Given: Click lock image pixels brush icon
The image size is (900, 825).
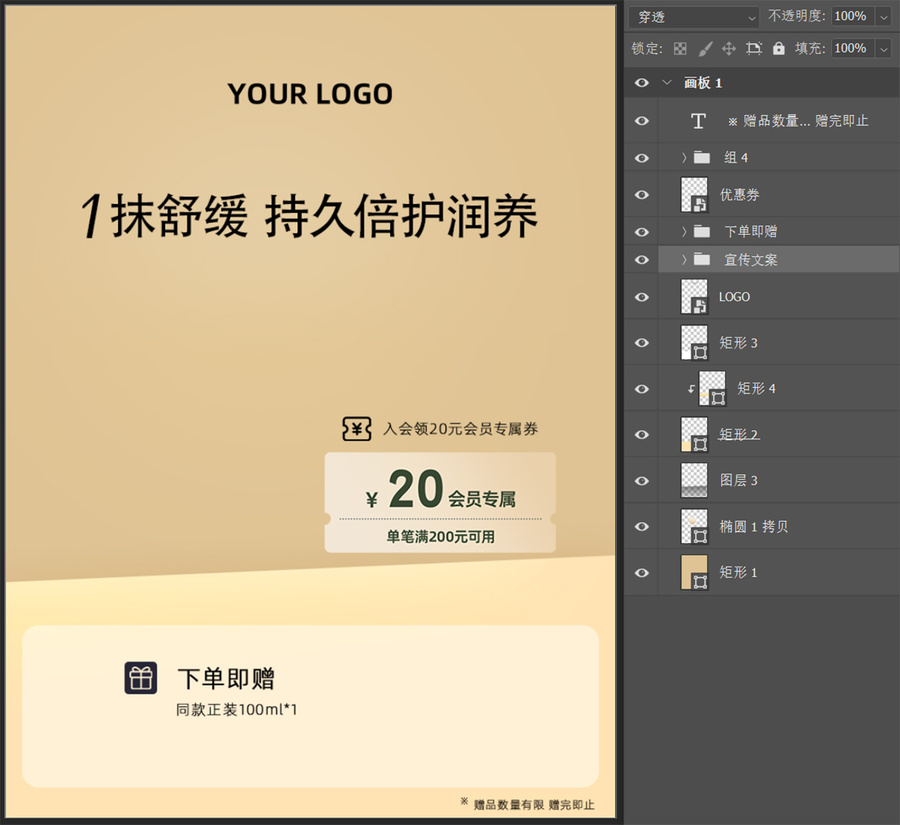Looking at the screenshot, I should tap(705, 49).
